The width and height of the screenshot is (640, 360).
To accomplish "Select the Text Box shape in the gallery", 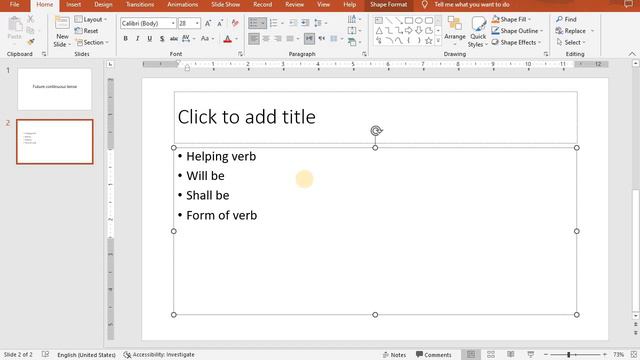I will (379, 20).
